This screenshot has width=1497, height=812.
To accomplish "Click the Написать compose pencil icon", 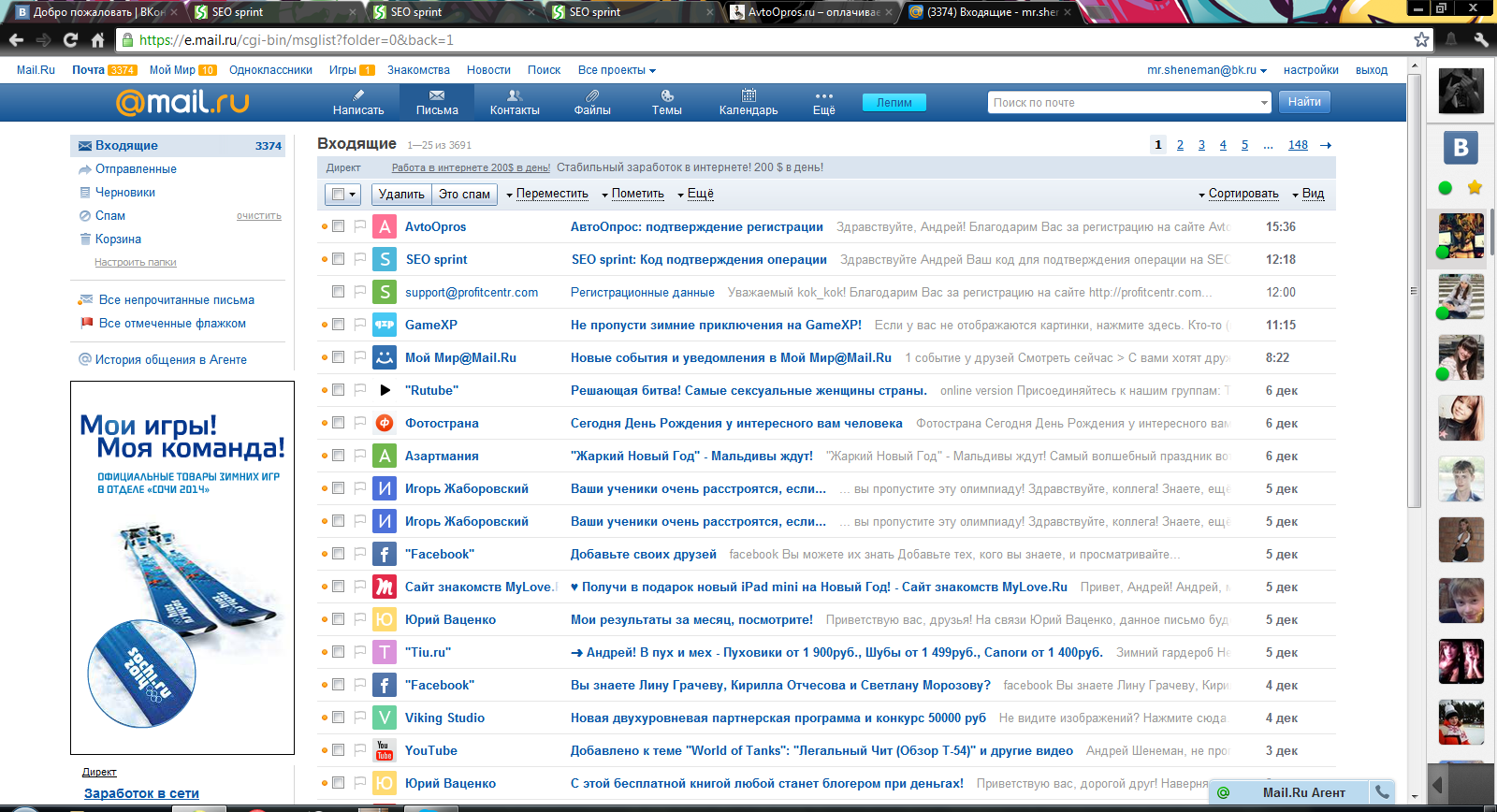I will point(358,95).
